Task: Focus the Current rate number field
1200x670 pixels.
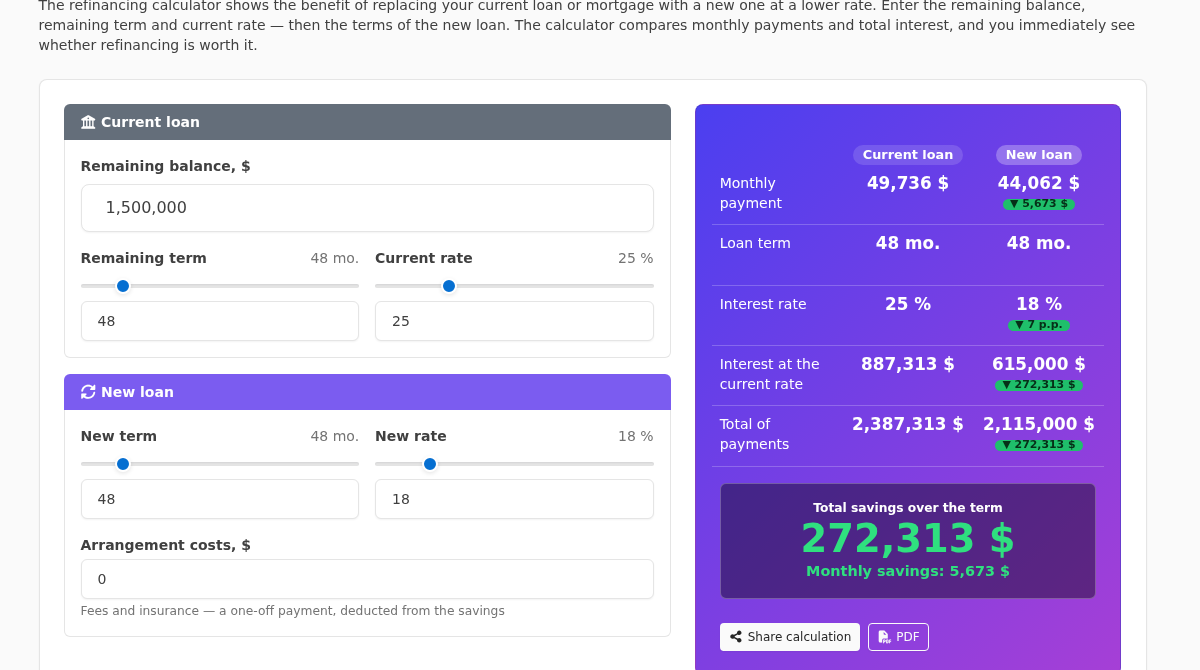Action: click(514, 321)
